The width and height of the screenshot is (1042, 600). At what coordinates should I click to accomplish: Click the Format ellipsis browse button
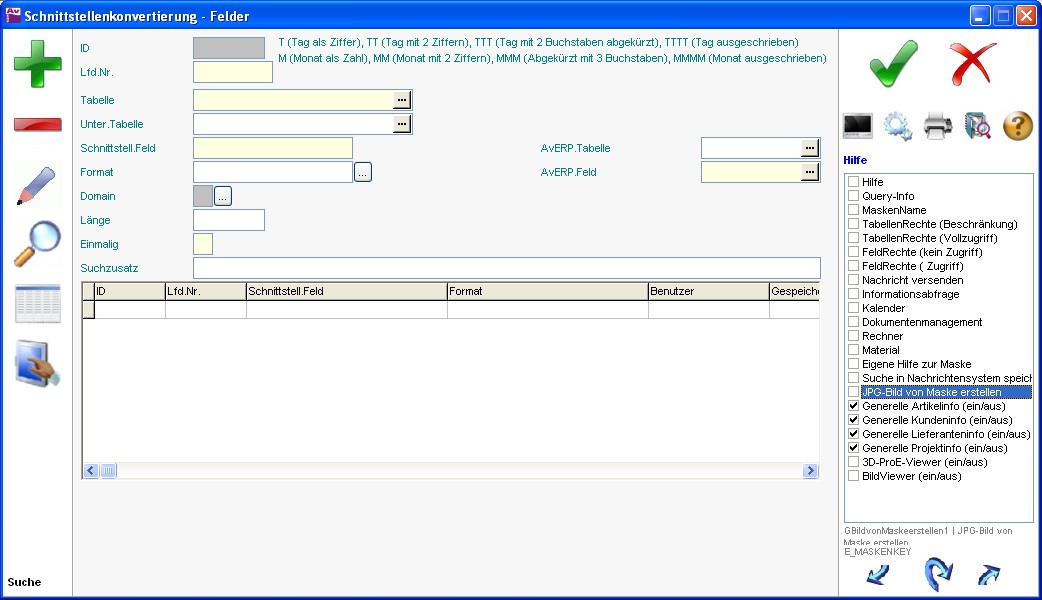[x=363, y=172]
